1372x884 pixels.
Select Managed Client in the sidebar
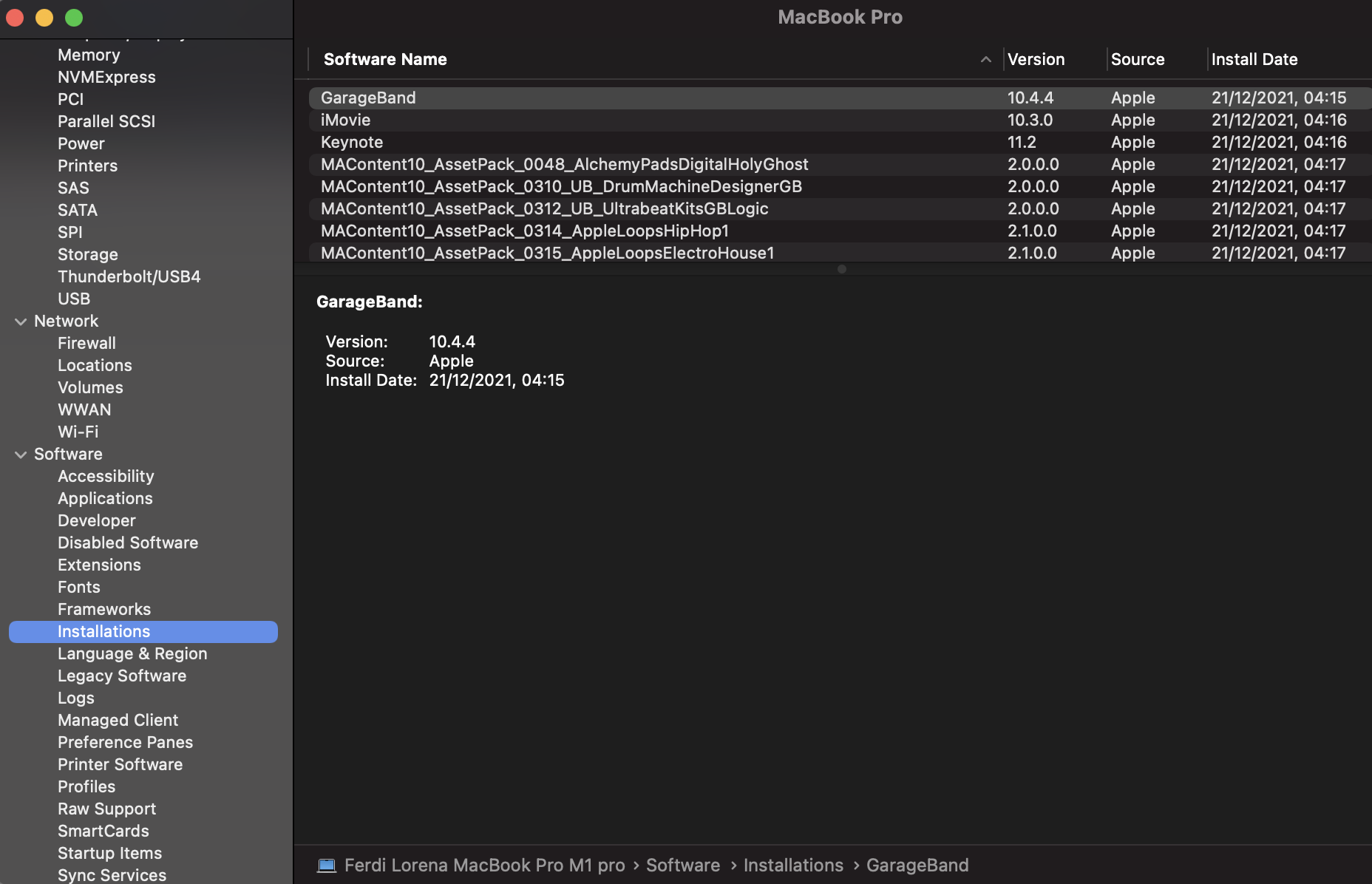pos(118,721)
